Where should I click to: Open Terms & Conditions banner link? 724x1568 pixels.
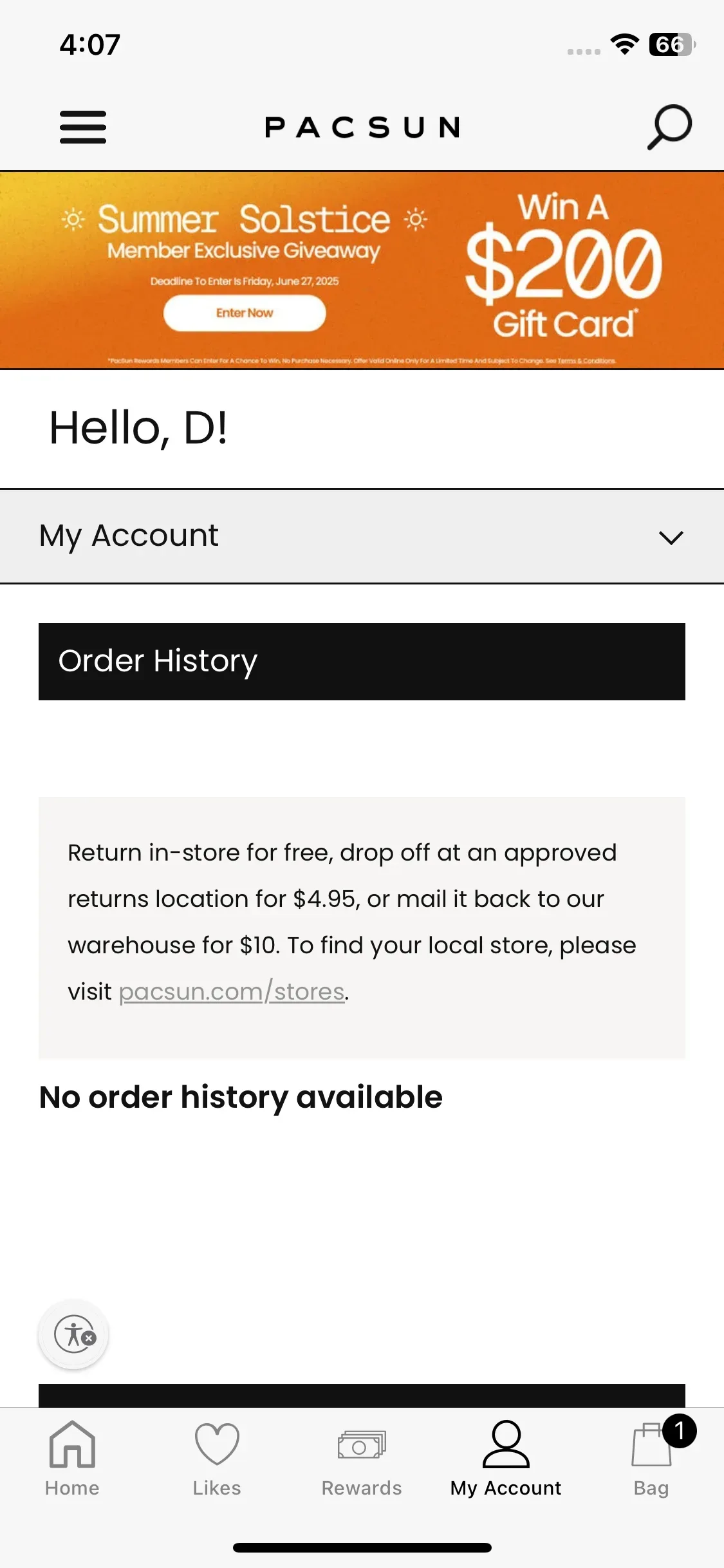coord(586,361)
